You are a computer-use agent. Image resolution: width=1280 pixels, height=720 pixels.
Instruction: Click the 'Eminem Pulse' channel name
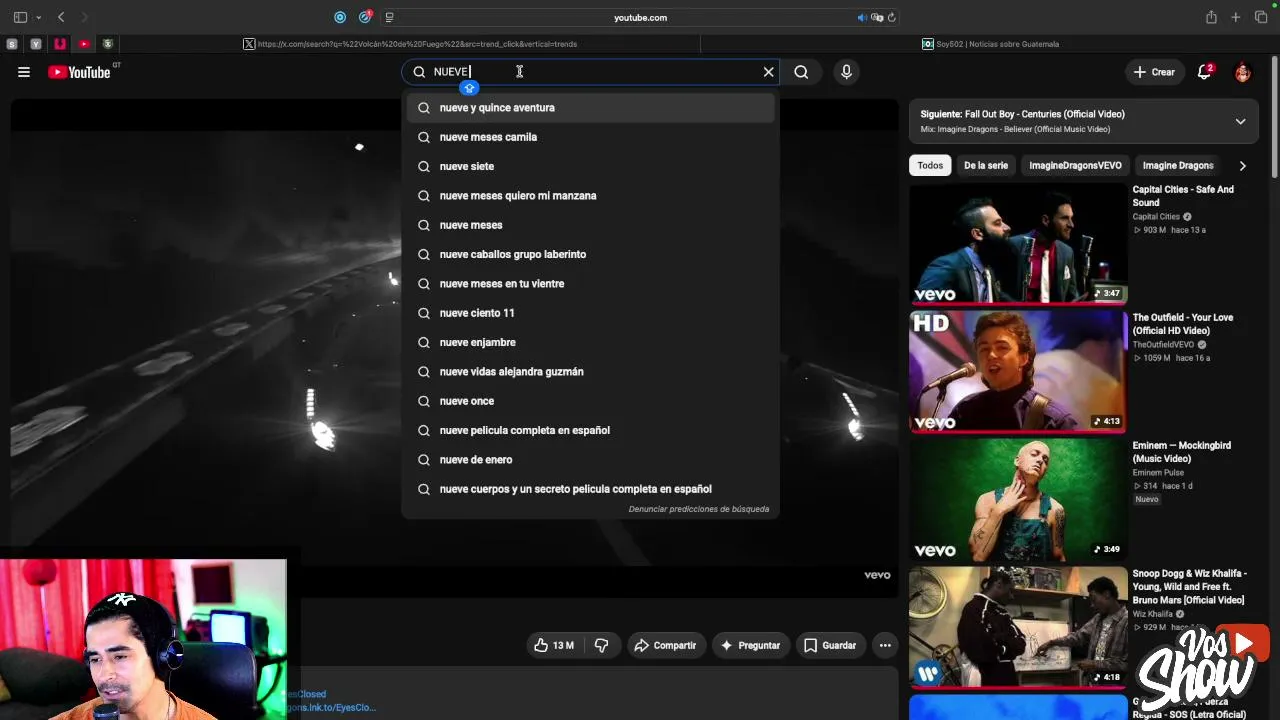click(x=1158, y=473)
